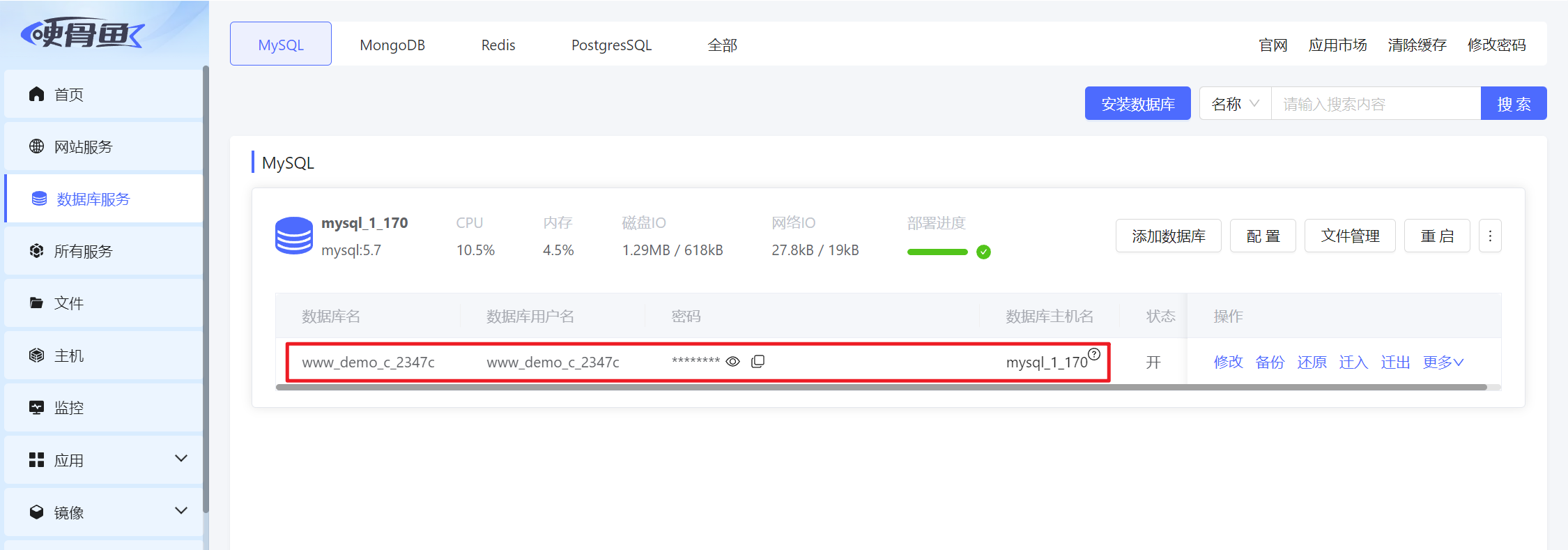Click the help question mark next to mysql_1_170
This screenshot has height=550, width=1568.
(1094, 353)
